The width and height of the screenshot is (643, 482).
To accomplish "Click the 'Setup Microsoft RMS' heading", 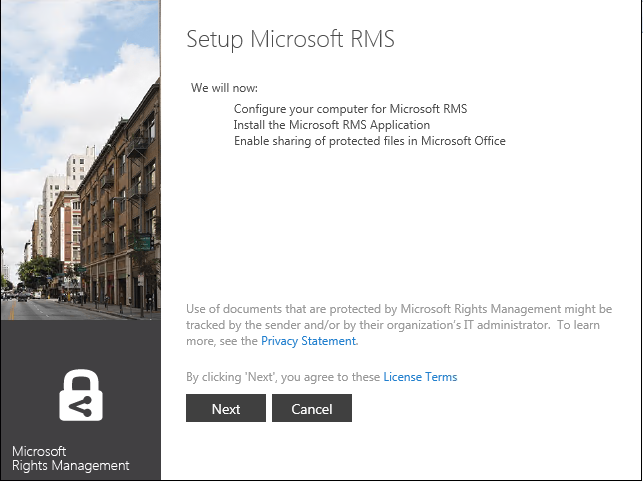I will pos(290,40).
